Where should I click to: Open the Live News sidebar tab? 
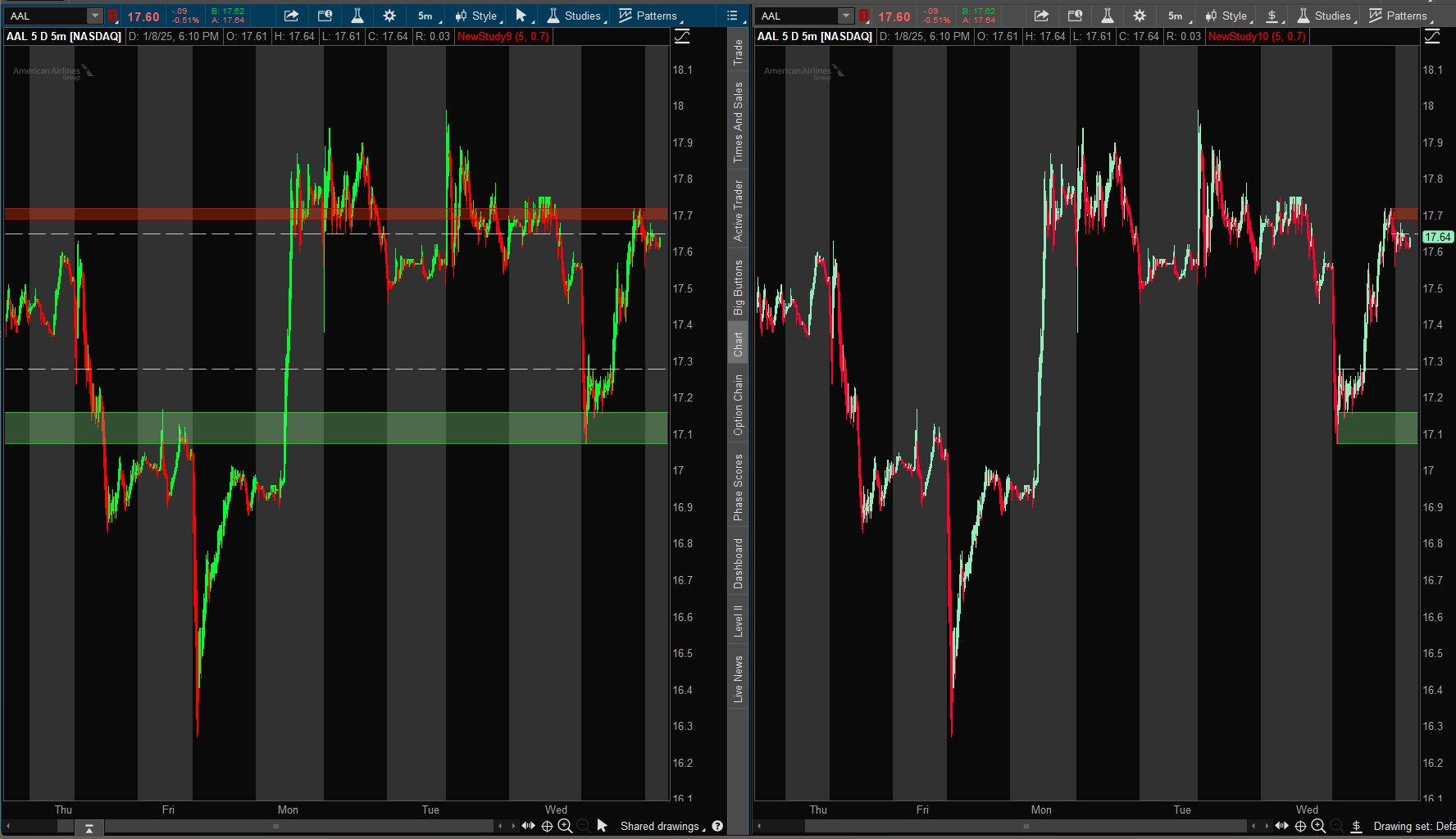tap(738, 678)
